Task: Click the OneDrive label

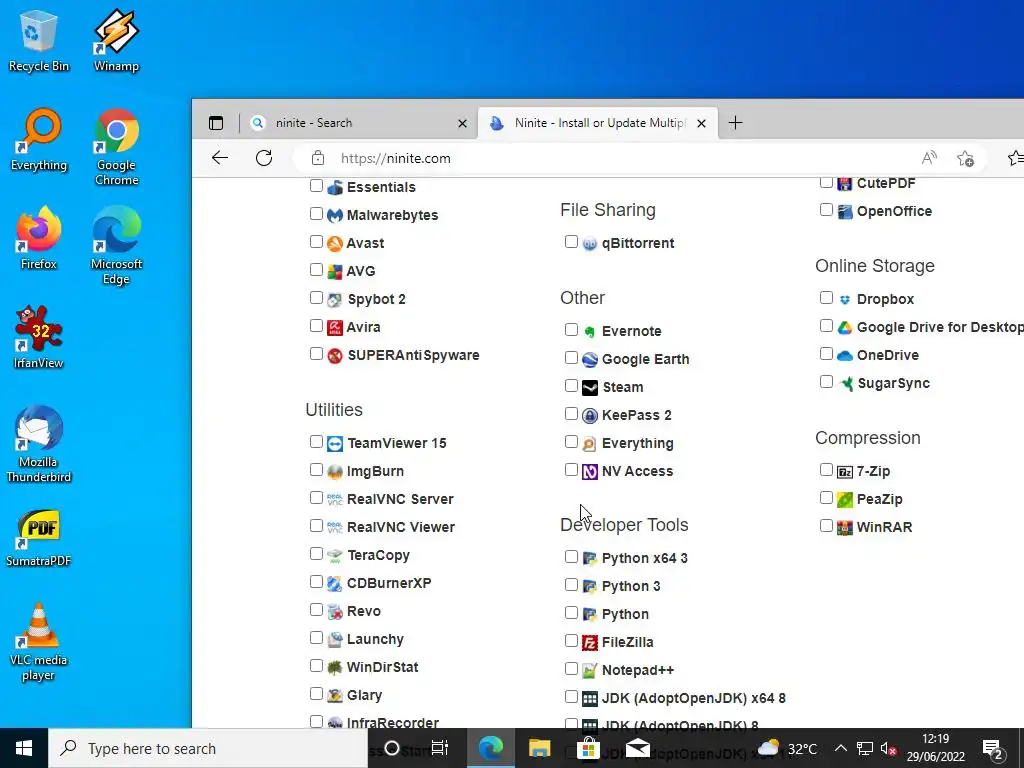Action: pos(888,355)
